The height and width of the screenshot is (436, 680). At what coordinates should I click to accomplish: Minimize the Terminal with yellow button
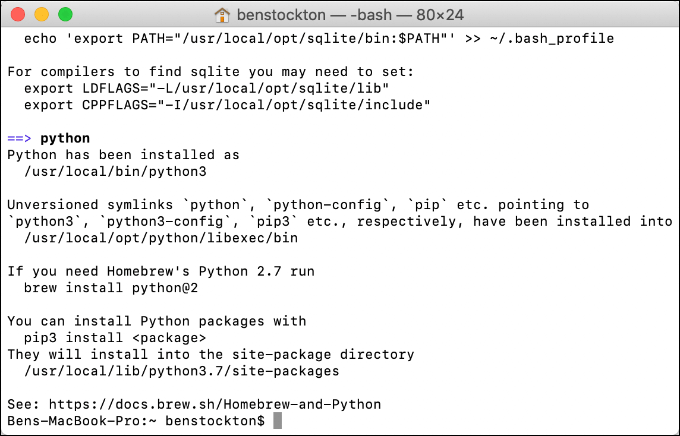click(x=43, y=14)
